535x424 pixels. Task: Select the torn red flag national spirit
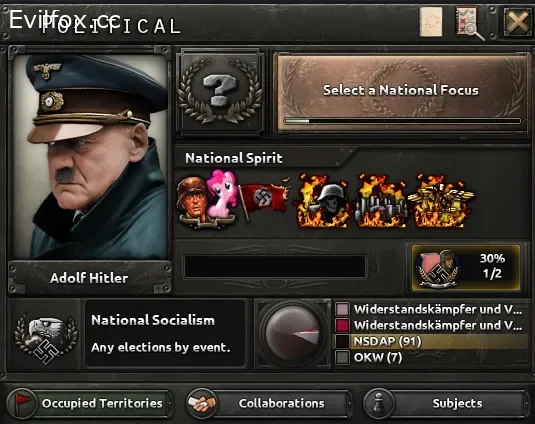click(263, 198)
